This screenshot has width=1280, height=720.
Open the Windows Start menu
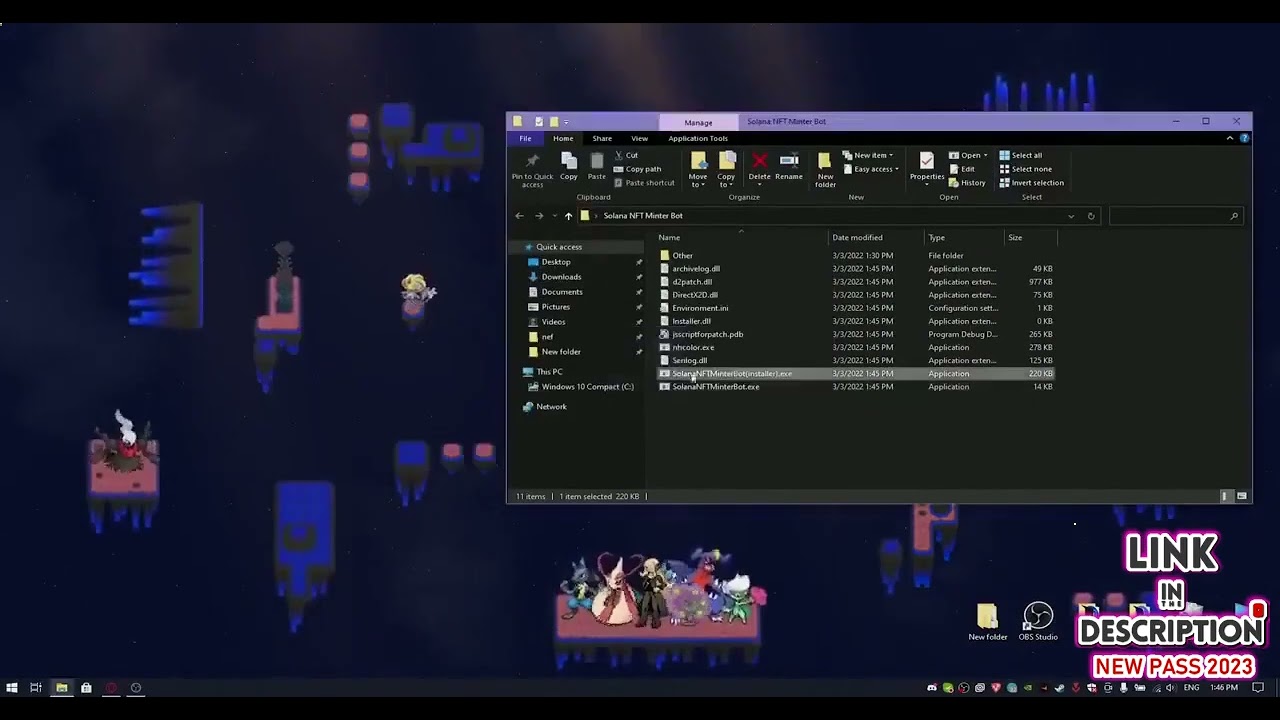[12, 688]
